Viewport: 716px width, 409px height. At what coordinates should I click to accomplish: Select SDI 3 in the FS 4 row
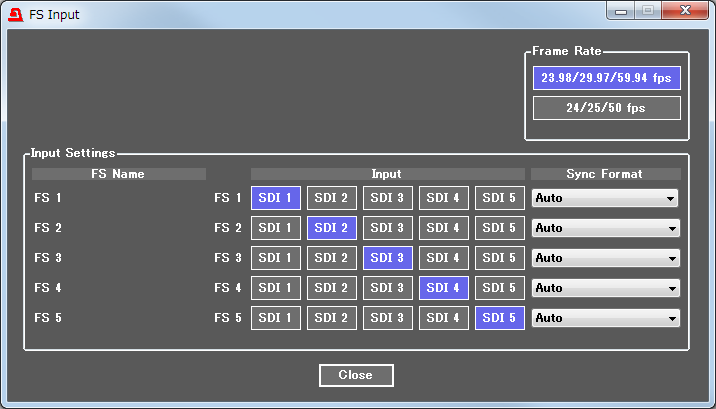(387, 288)
